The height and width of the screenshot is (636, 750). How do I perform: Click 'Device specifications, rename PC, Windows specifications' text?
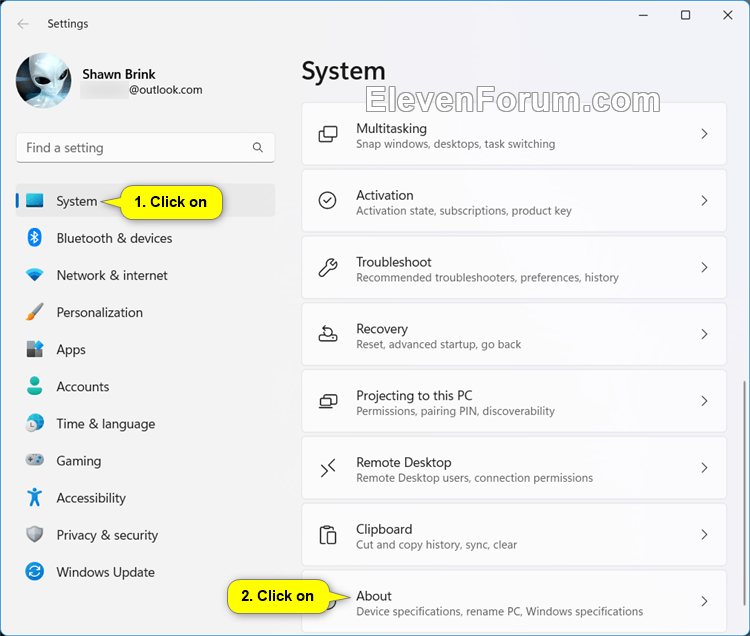point(499,611)
